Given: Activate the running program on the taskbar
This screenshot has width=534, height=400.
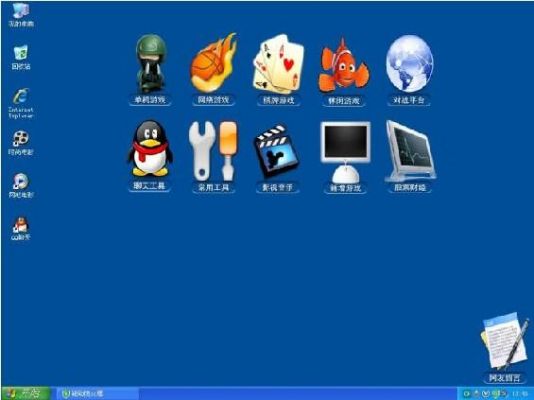Looking at the screenshot, I should 97,394.
